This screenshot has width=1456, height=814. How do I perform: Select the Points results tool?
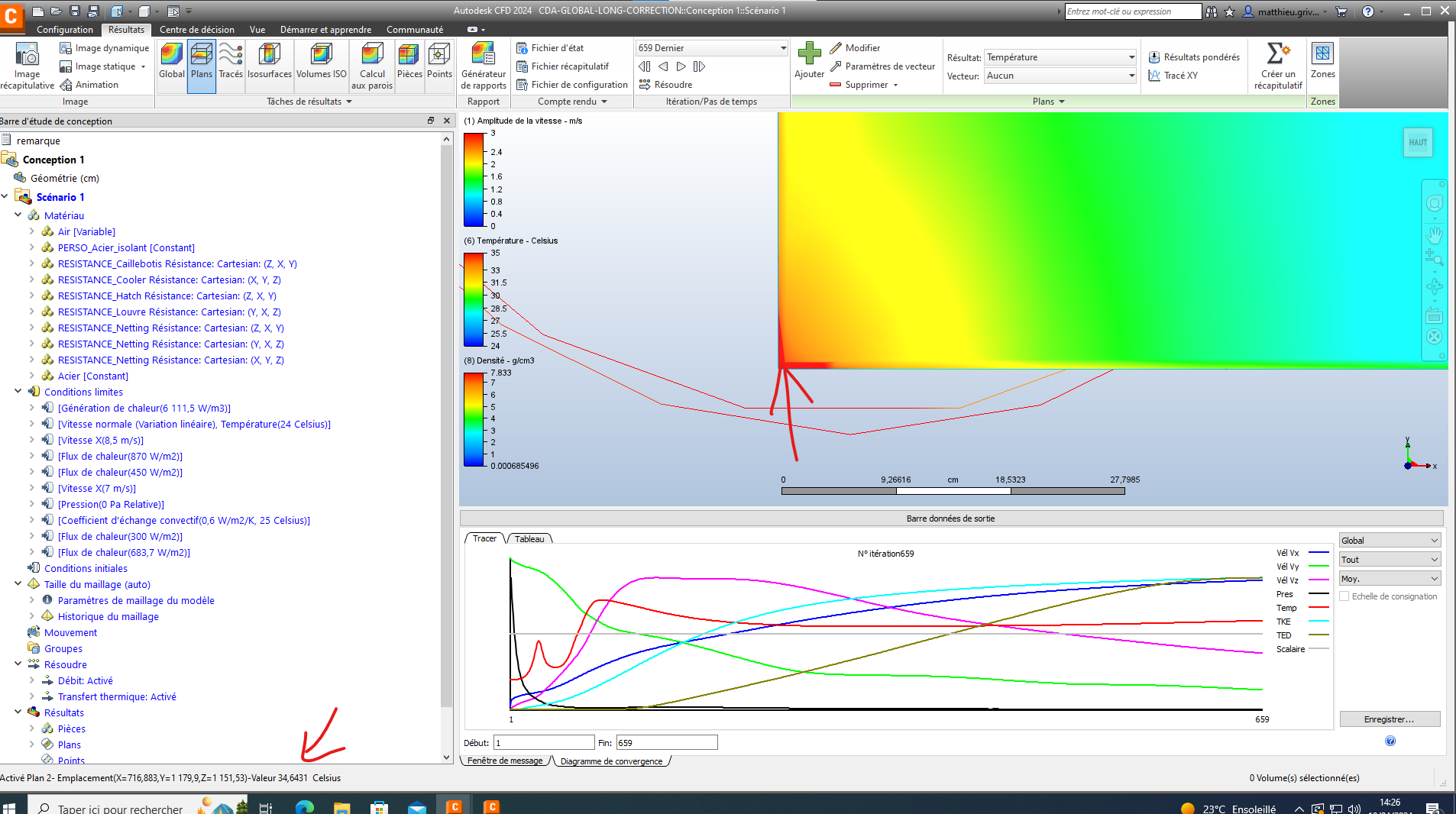point(439,61)
